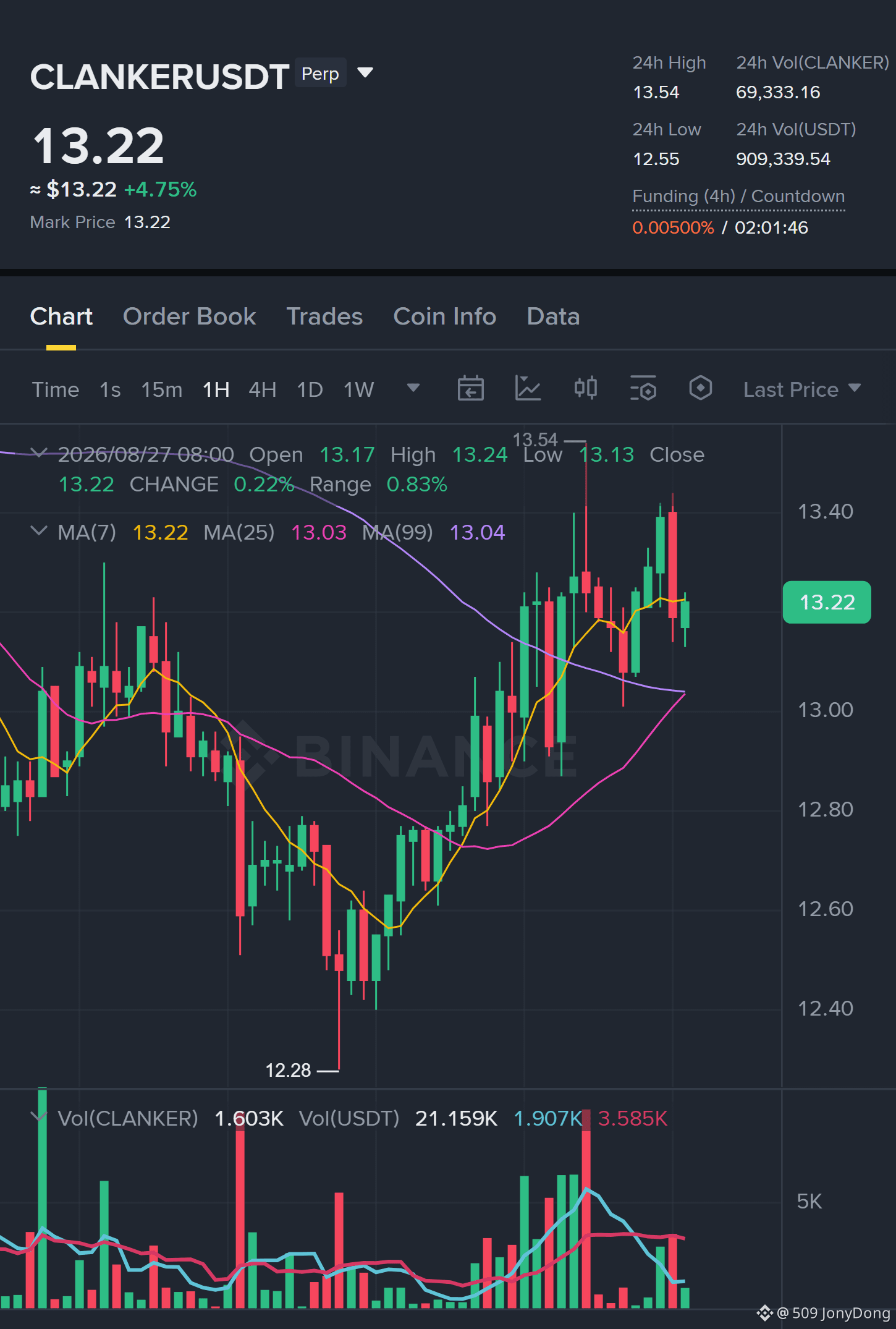Image resolution: width=896 pixels, height=1329 pixels.
Task: Open the Coin Info tab
Action: (x=445, y=316)
